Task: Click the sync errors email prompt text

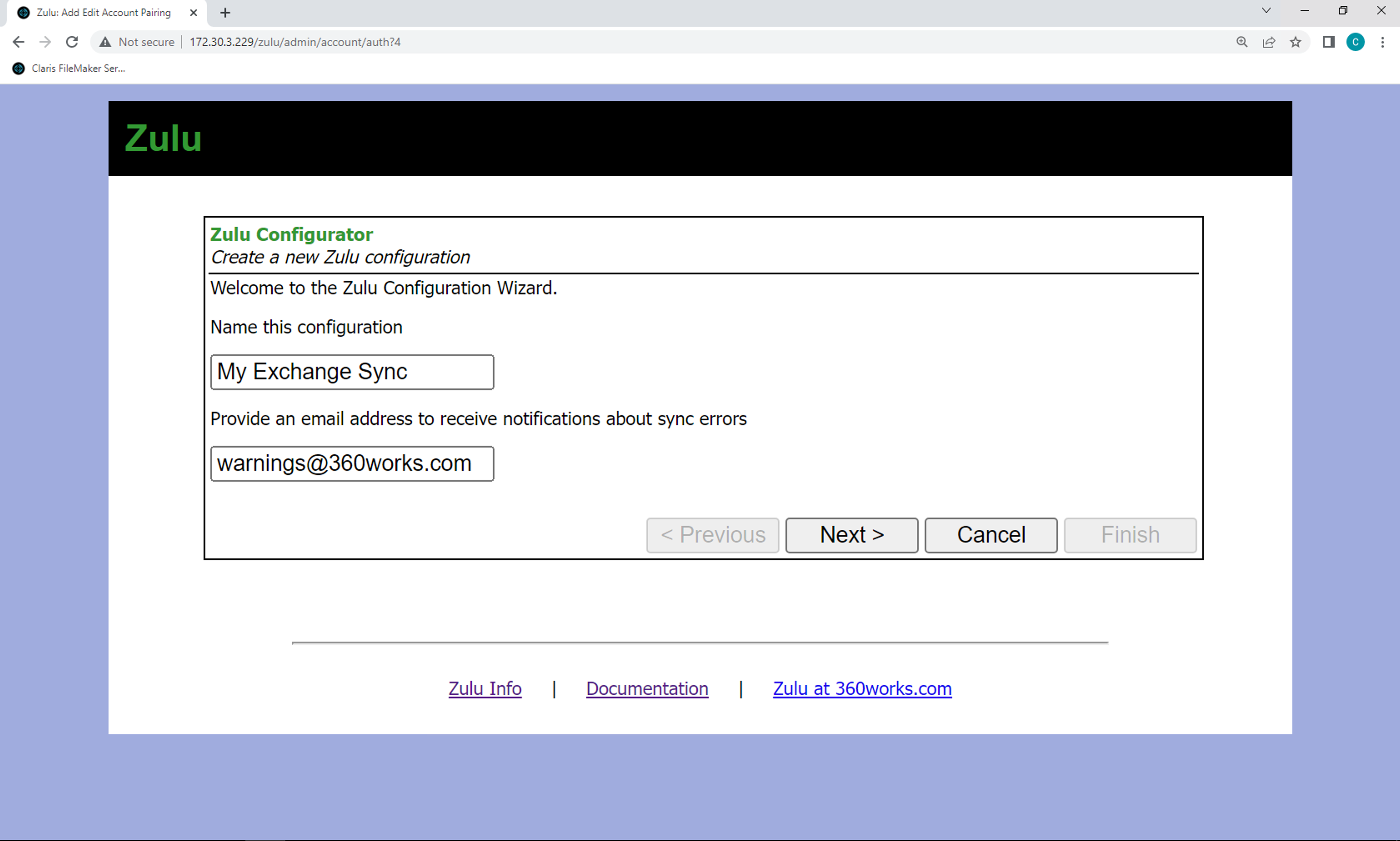Action: (478, 419)
